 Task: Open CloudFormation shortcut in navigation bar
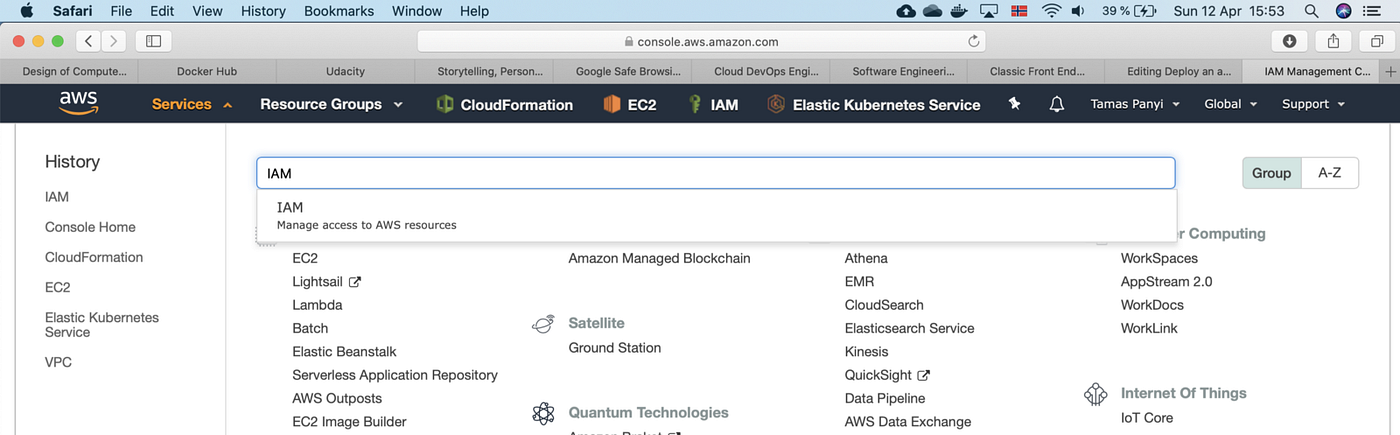click(505, 104)
